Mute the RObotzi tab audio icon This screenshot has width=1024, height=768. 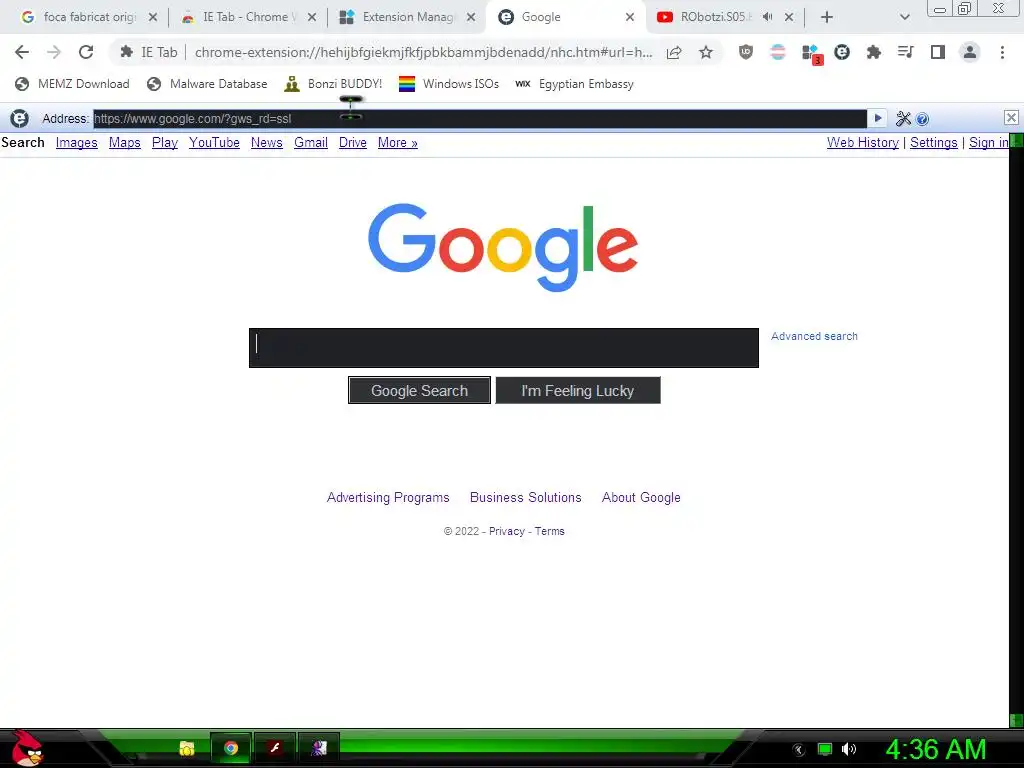[x=767, y=17]
